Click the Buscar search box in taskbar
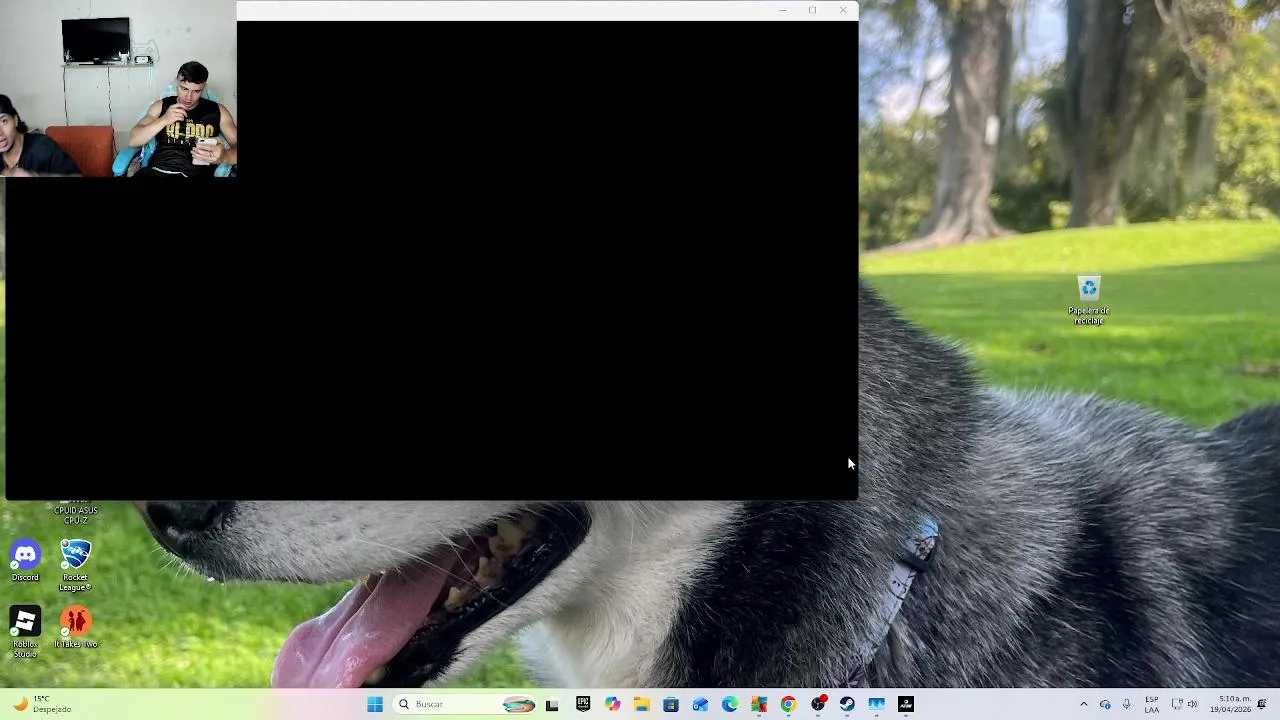The height and width of the screenshot is (720, 1280). (466, 704)
